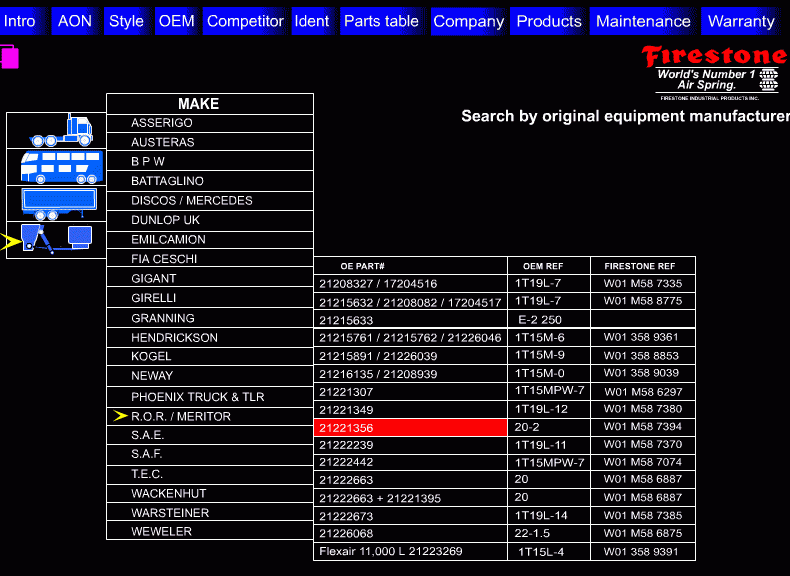Screen dimensions: 790x576
Task: Select part number 21222239
Action: pos(410,445)
